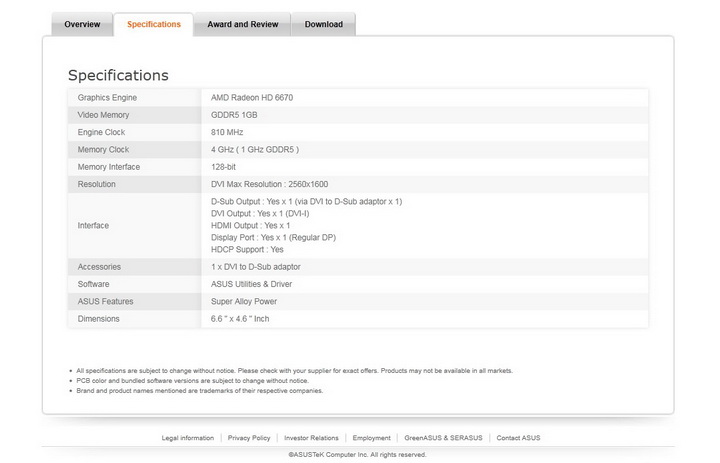Click the Display Port (Regular DP) line
The width and height of the screenshot is (720, 463).
pyautogui.click(x=273, y=237)
